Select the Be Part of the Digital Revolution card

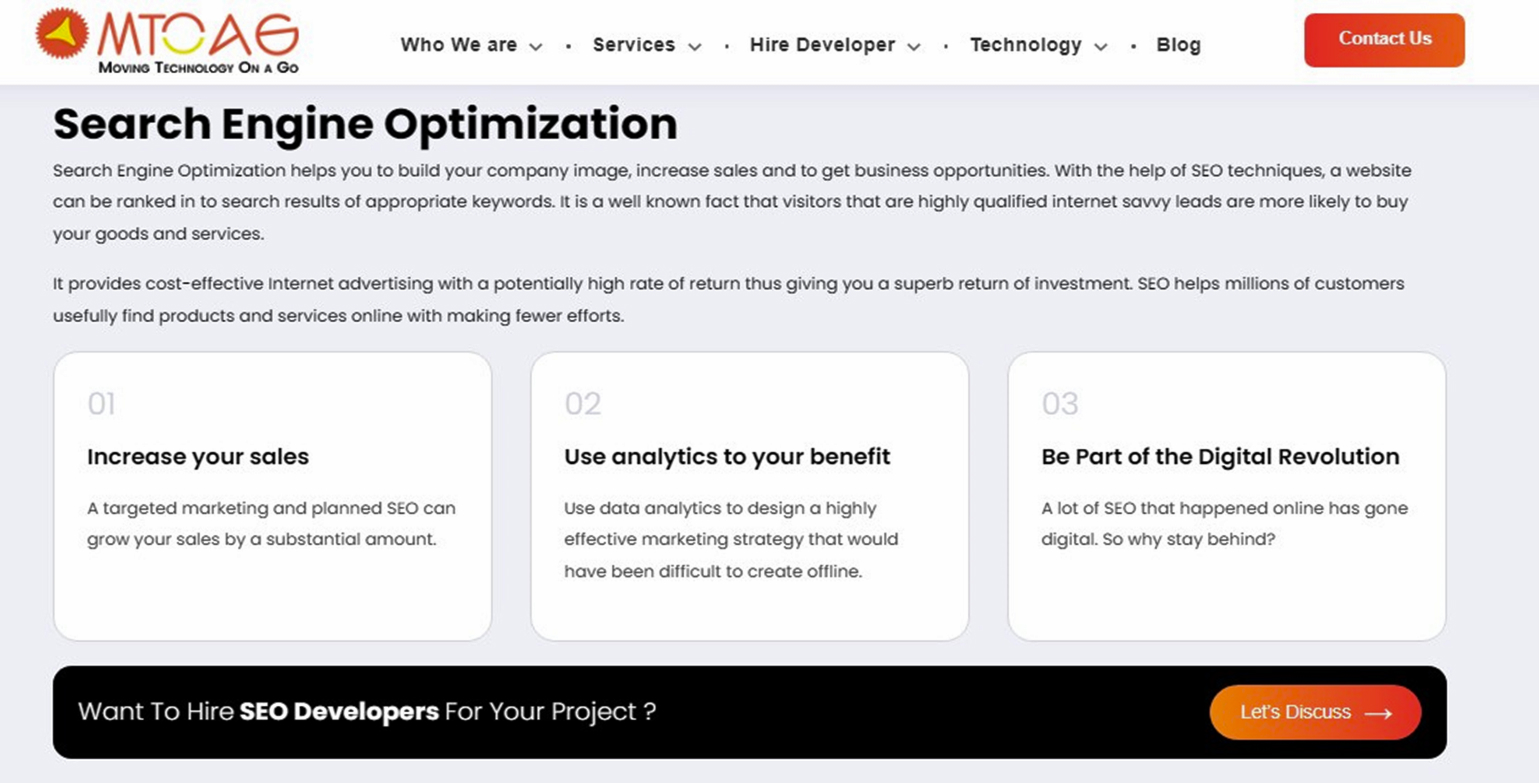[x=1227, y=495]
